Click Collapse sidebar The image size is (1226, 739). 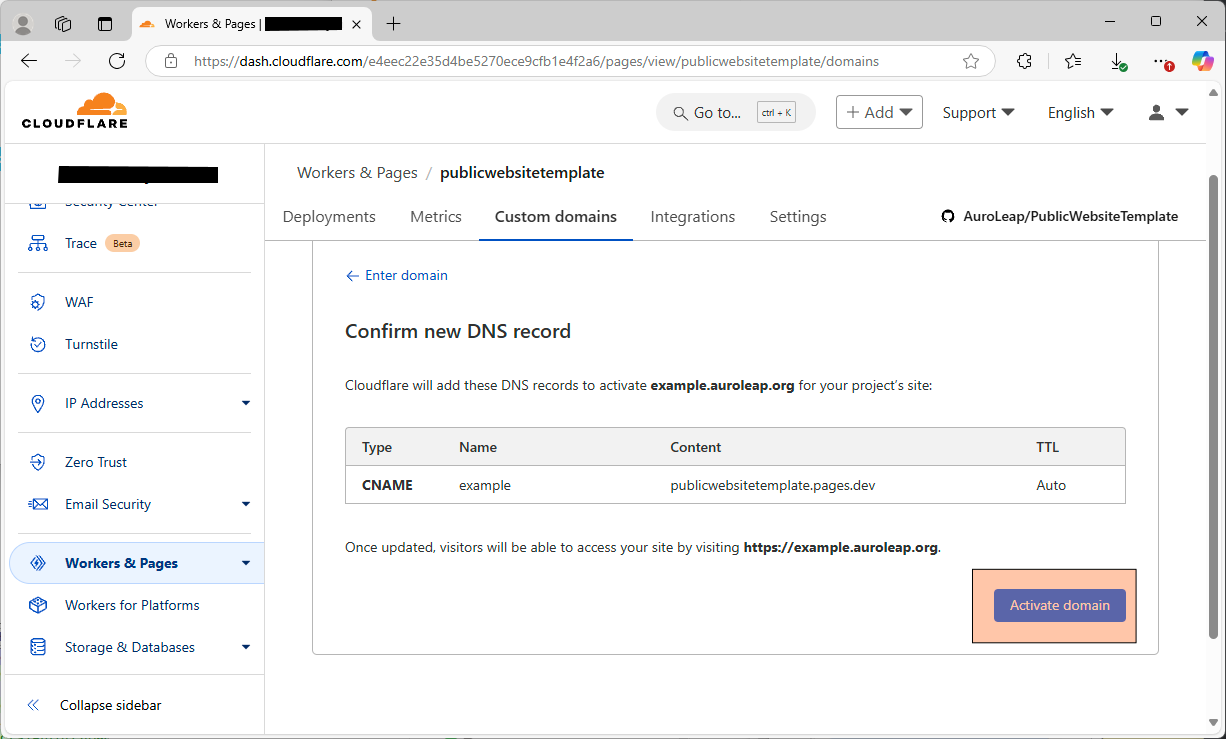point(110,705)
